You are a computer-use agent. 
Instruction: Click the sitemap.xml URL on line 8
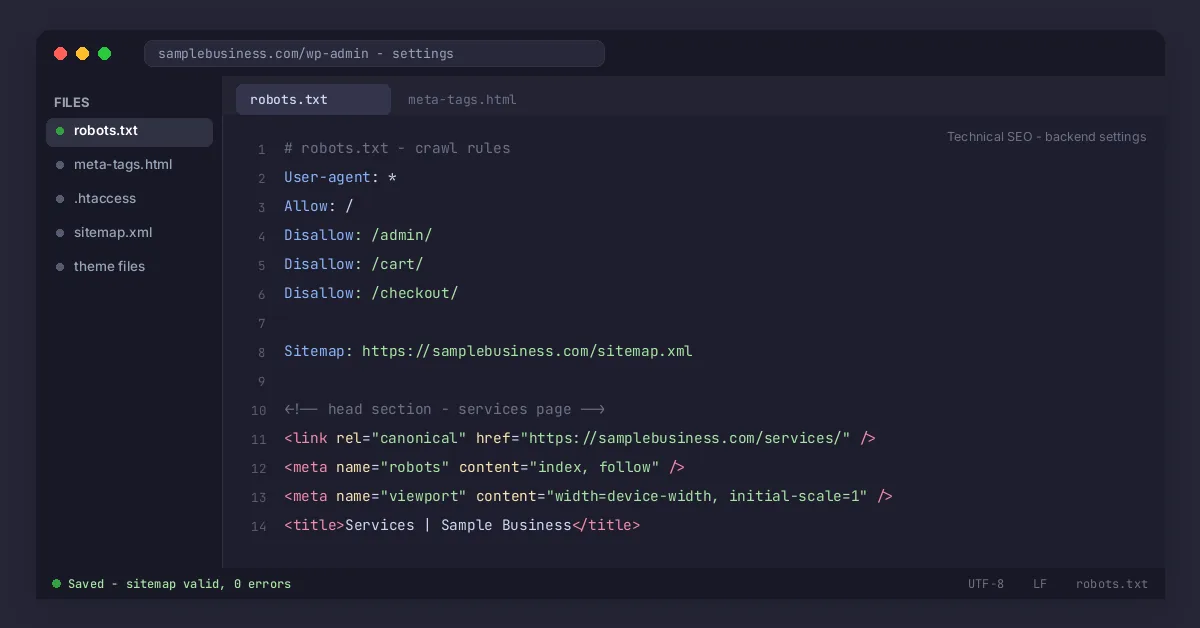tap(527, 351)
